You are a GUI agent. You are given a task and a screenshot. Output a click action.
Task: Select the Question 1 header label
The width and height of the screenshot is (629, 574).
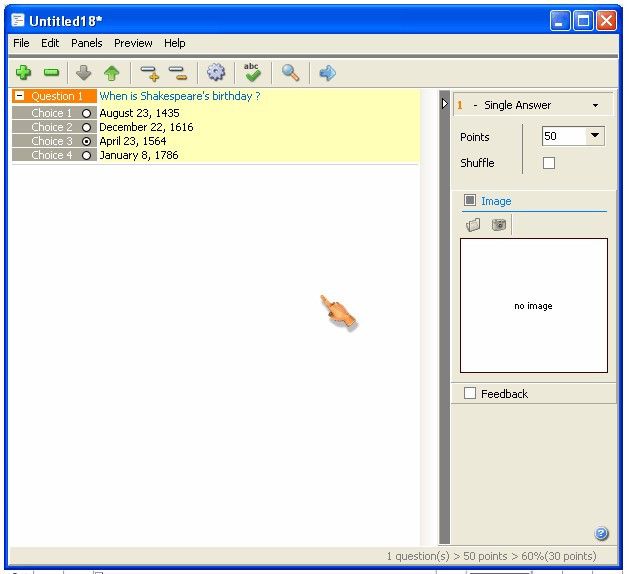click(57, 96)
